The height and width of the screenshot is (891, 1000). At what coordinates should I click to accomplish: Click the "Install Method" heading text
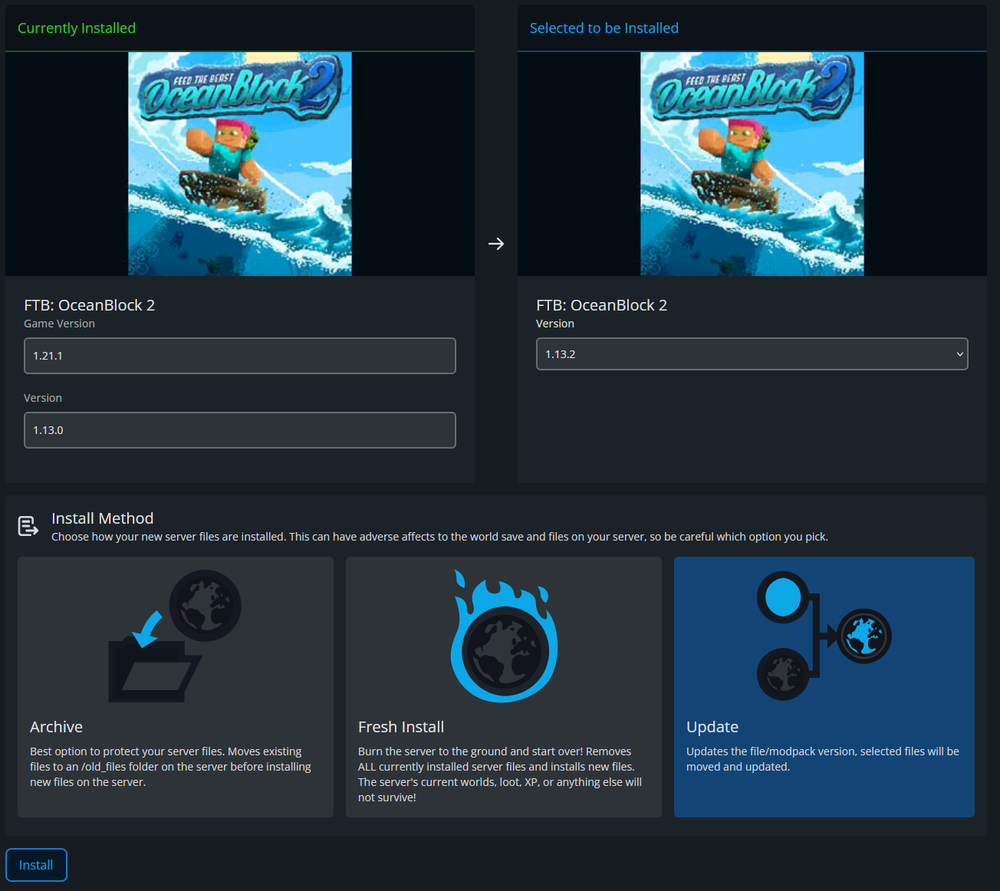(103, 518)
